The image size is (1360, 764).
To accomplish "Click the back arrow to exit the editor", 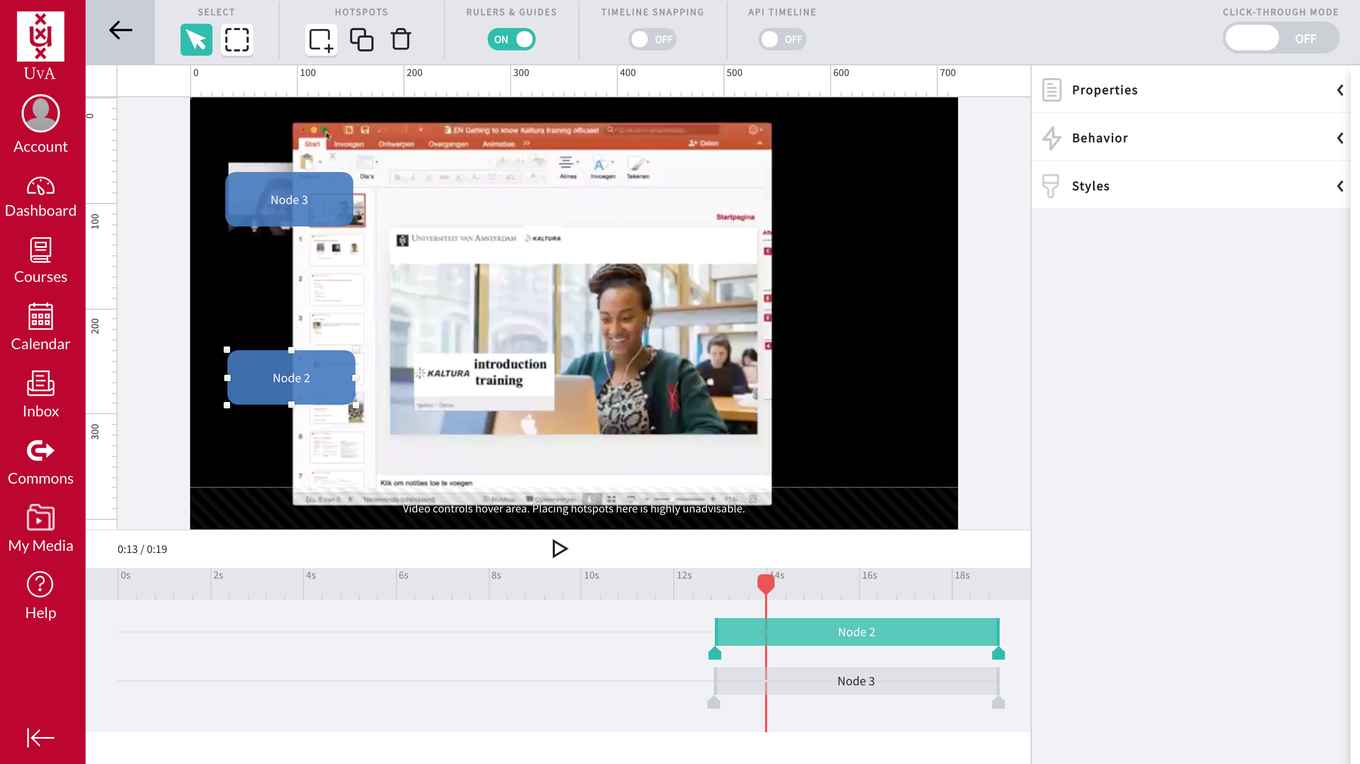I will pyautogui.click(x=120, y=31).
